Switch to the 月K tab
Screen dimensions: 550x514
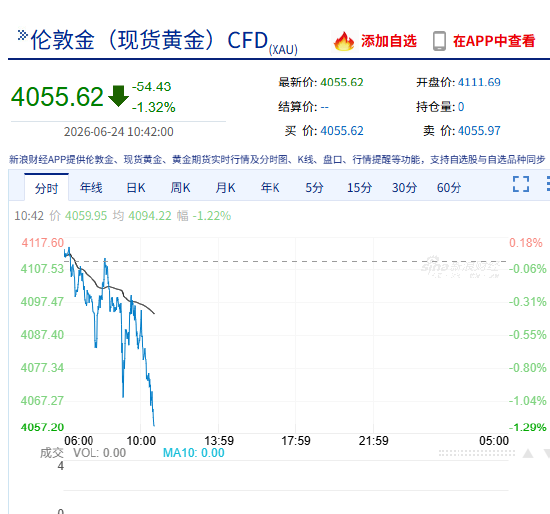(225, 188)
